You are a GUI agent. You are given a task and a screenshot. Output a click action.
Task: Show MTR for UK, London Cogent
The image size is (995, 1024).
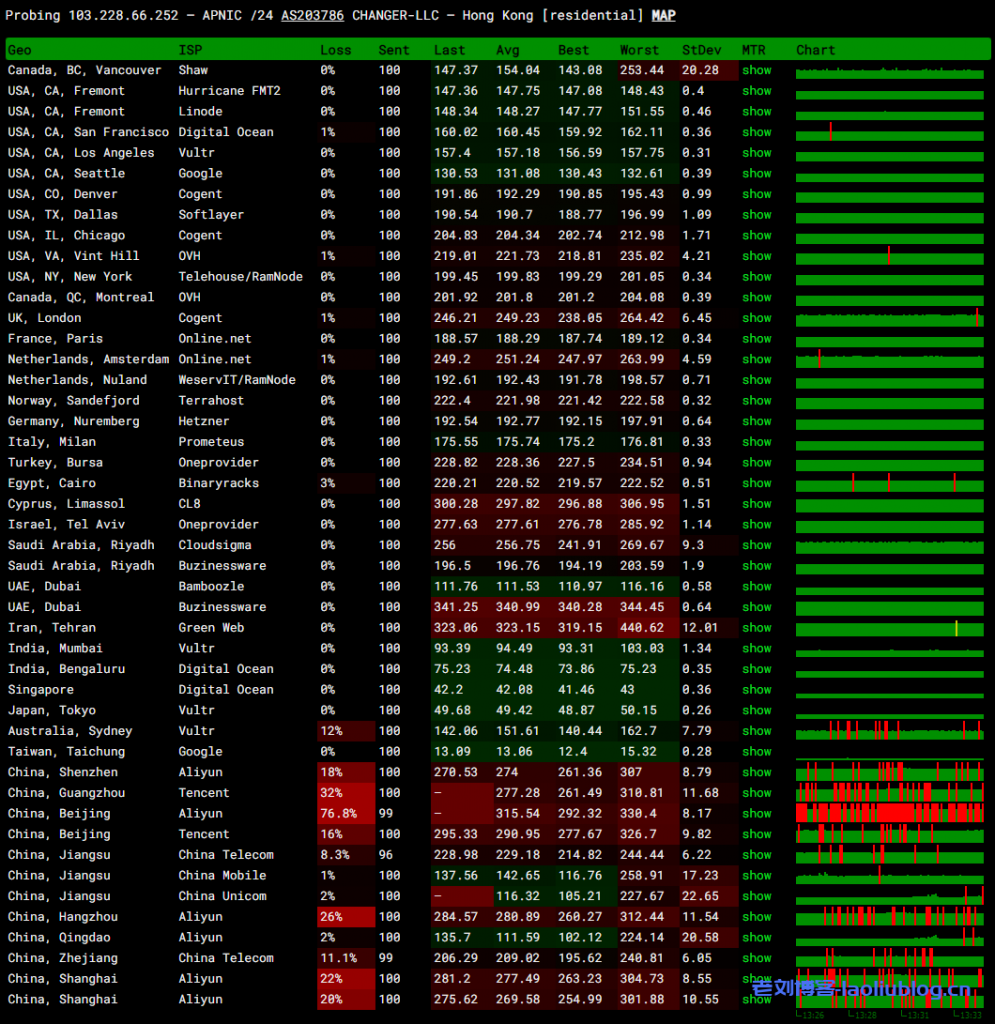coord(756,318)
